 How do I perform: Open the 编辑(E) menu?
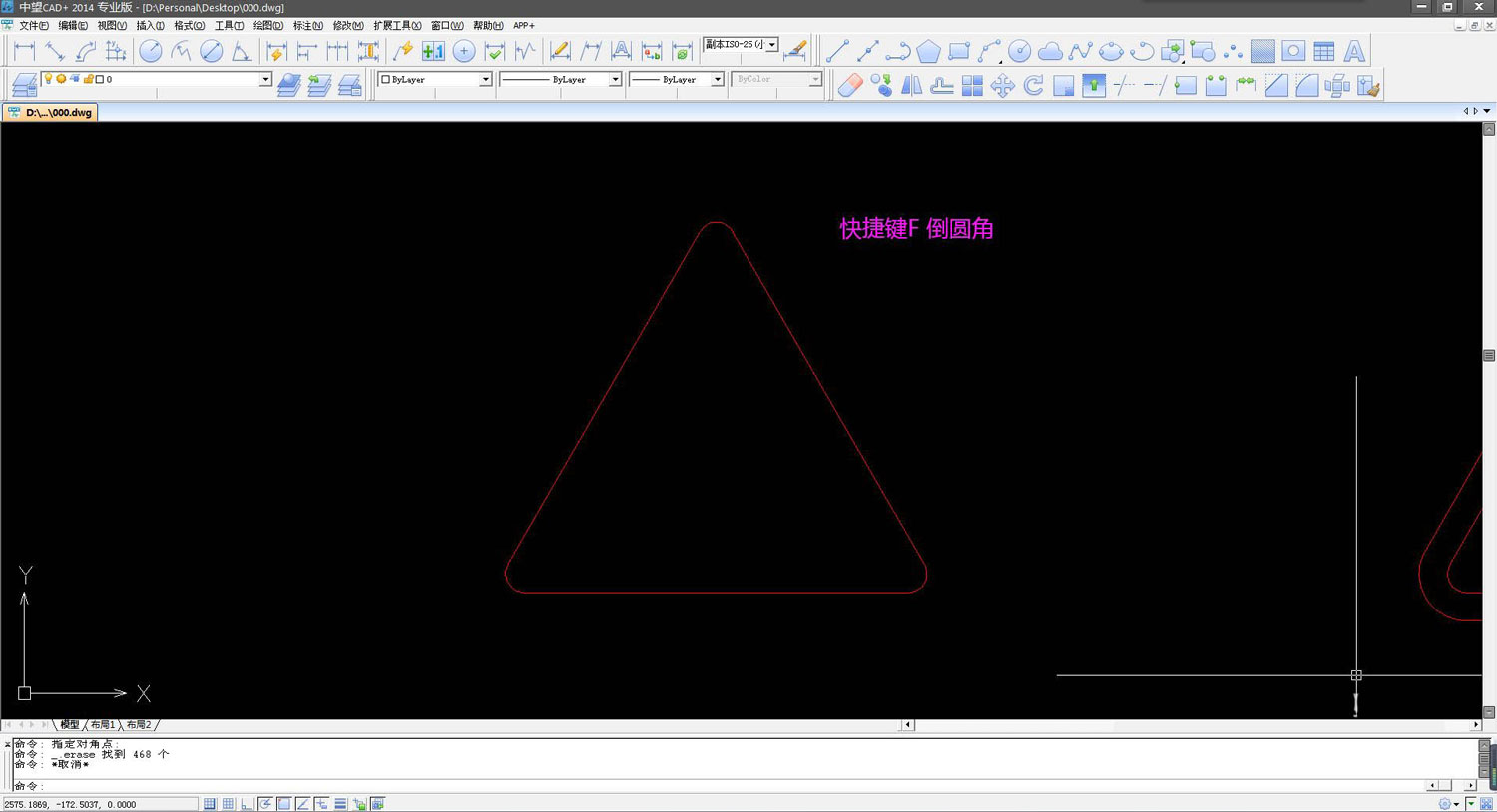pos(73,26)
